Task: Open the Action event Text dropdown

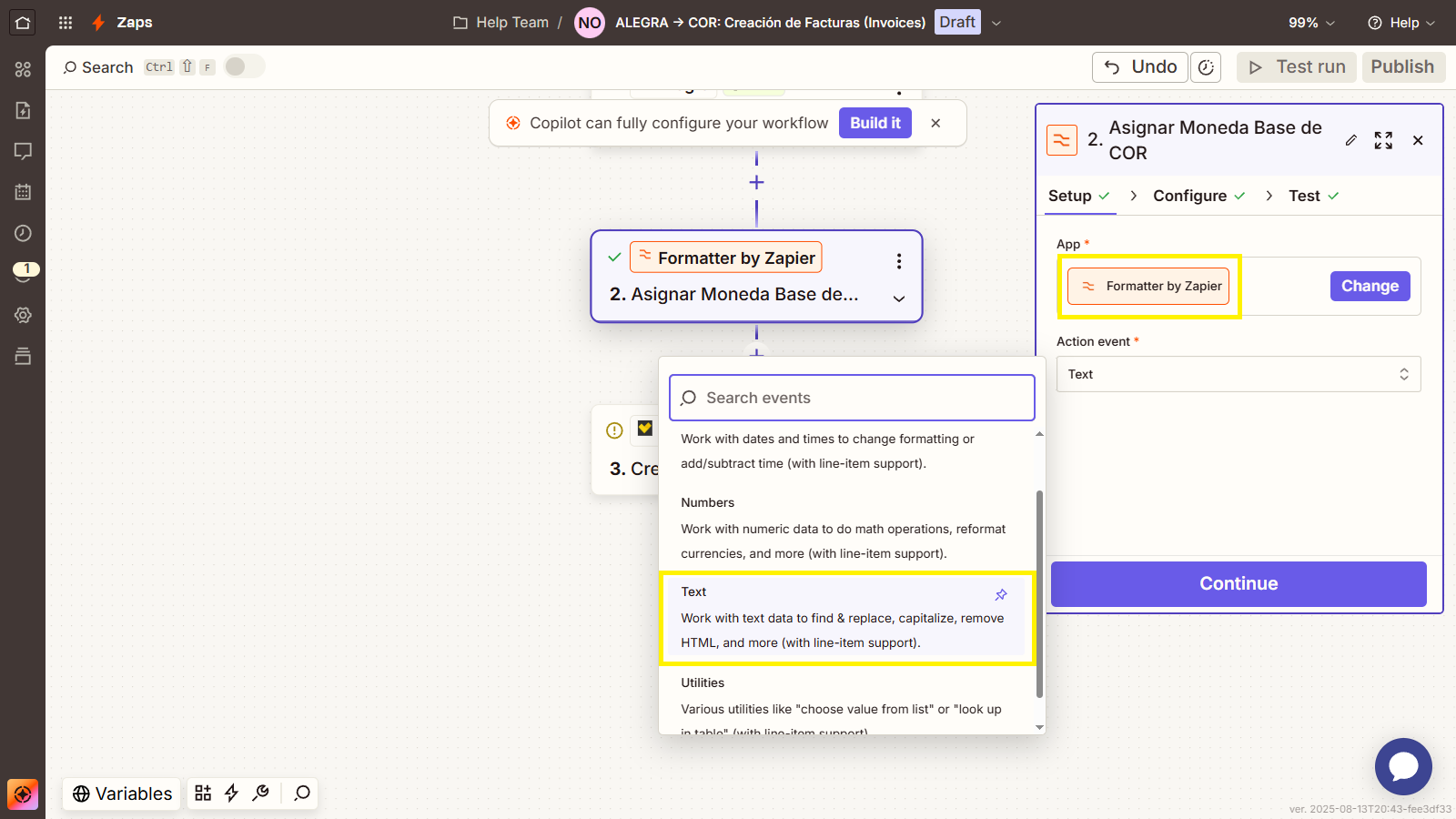Action: [1239, 374]
